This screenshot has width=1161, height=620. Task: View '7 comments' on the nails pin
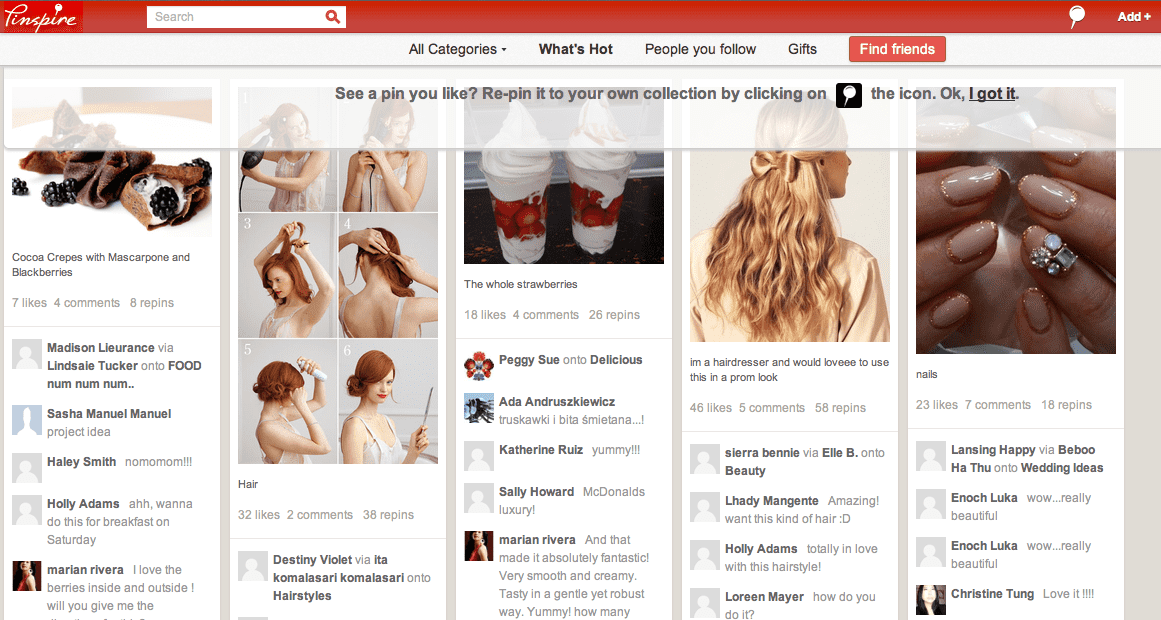click(x=997, y=405)
